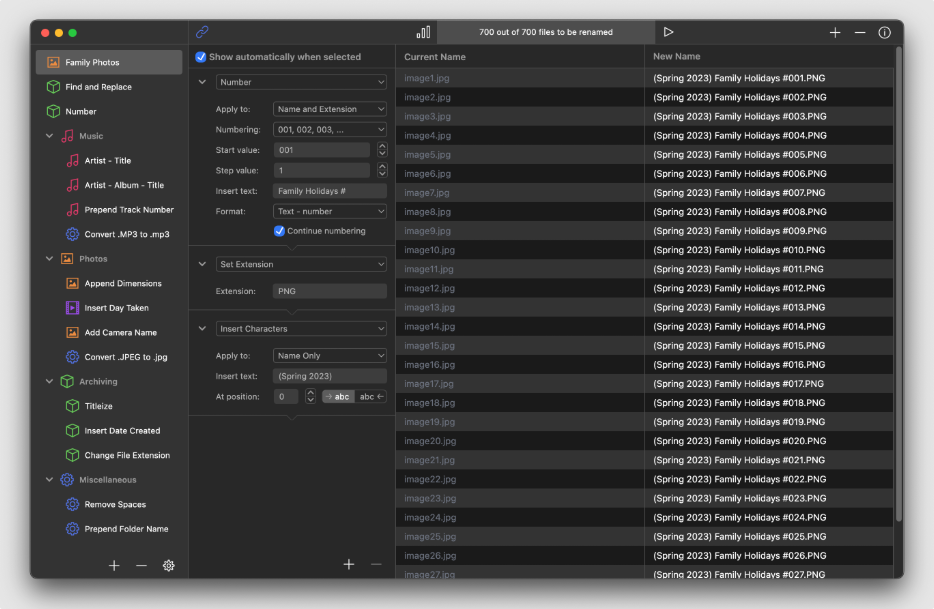The image size is (934, 609).
Task: Open the Text - number format dropdown
Action: (329, 211)
